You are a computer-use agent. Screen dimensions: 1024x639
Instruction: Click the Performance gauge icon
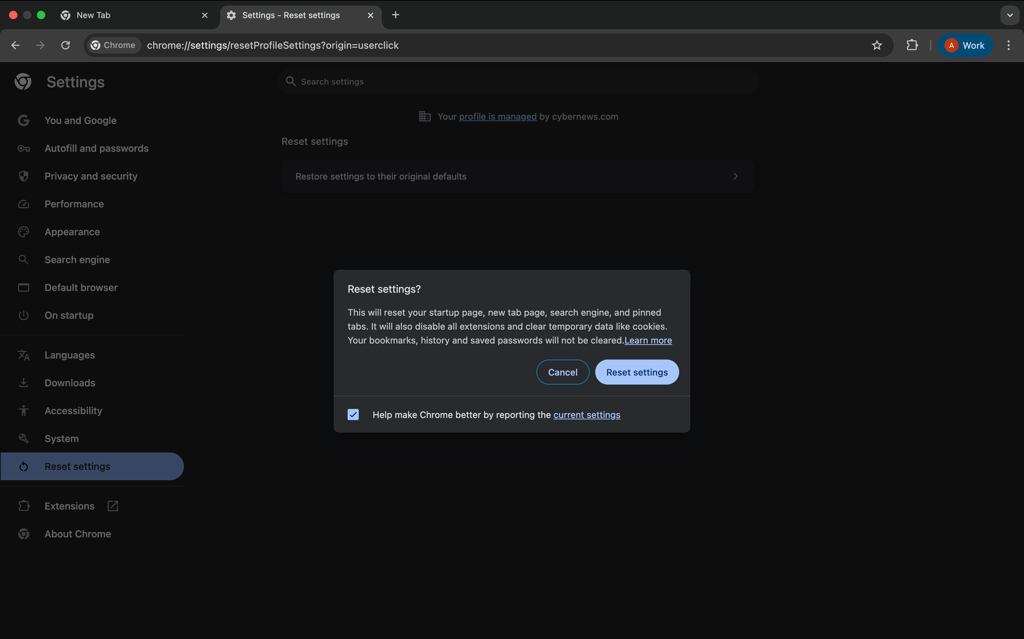click(24, 204)
